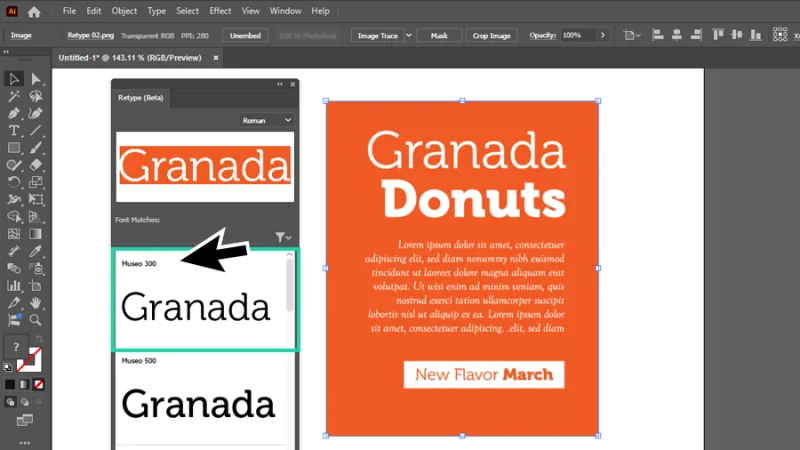Screen dimensions: 800x450
Task: Align objects to horizontal center
Action: [677, 35]
